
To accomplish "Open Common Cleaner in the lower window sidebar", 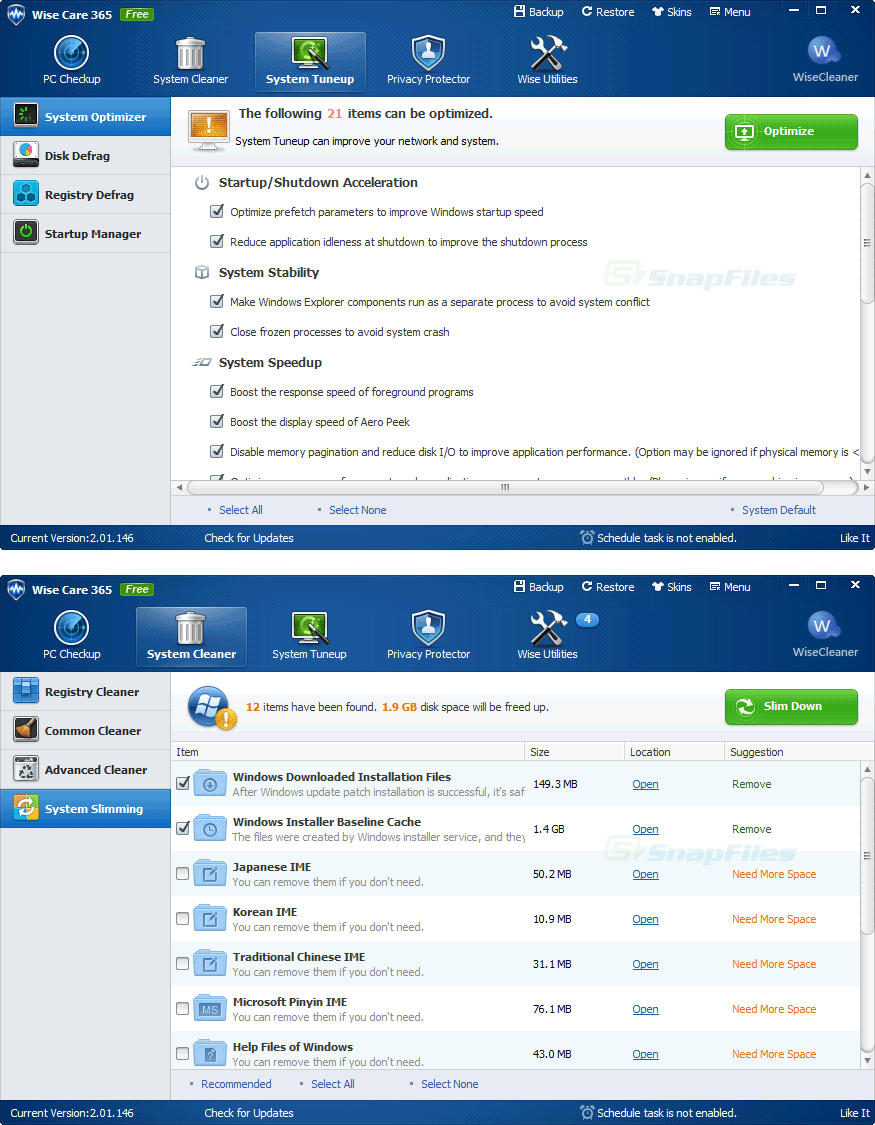I will tap(85, 730).
